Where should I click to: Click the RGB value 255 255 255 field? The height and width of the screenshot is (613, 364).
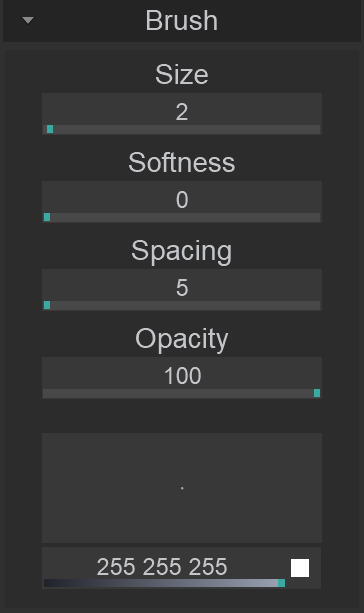click(x=162, y=566)
